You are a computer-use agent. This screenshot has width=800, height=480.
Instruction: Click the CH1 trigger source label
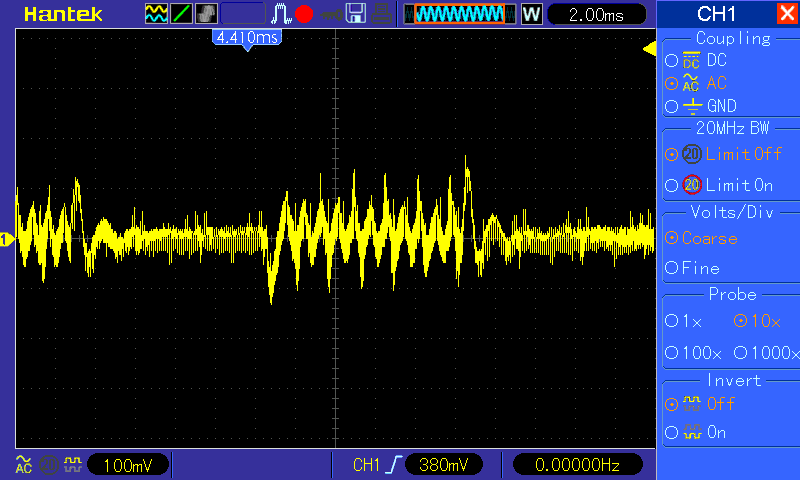[x=366, y=465]
